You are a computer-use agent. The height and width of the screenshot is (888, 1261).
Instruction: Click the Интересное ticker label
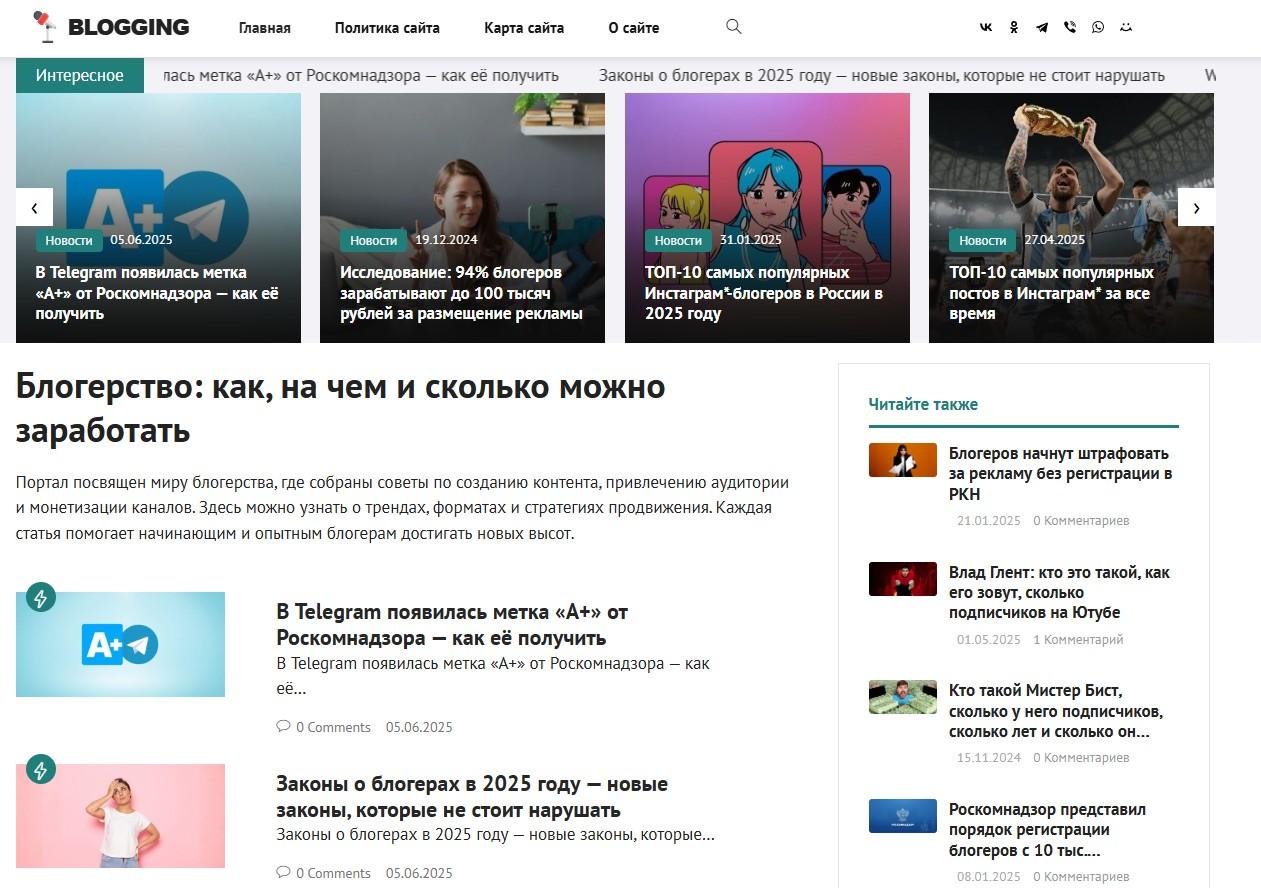point(80,75)
